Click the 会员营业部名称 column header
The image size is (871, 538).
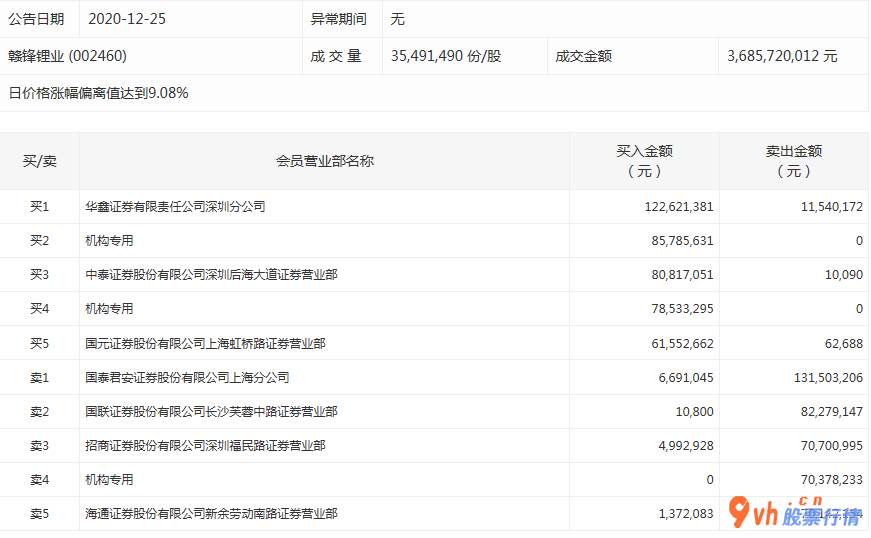(x=325, y=161)
